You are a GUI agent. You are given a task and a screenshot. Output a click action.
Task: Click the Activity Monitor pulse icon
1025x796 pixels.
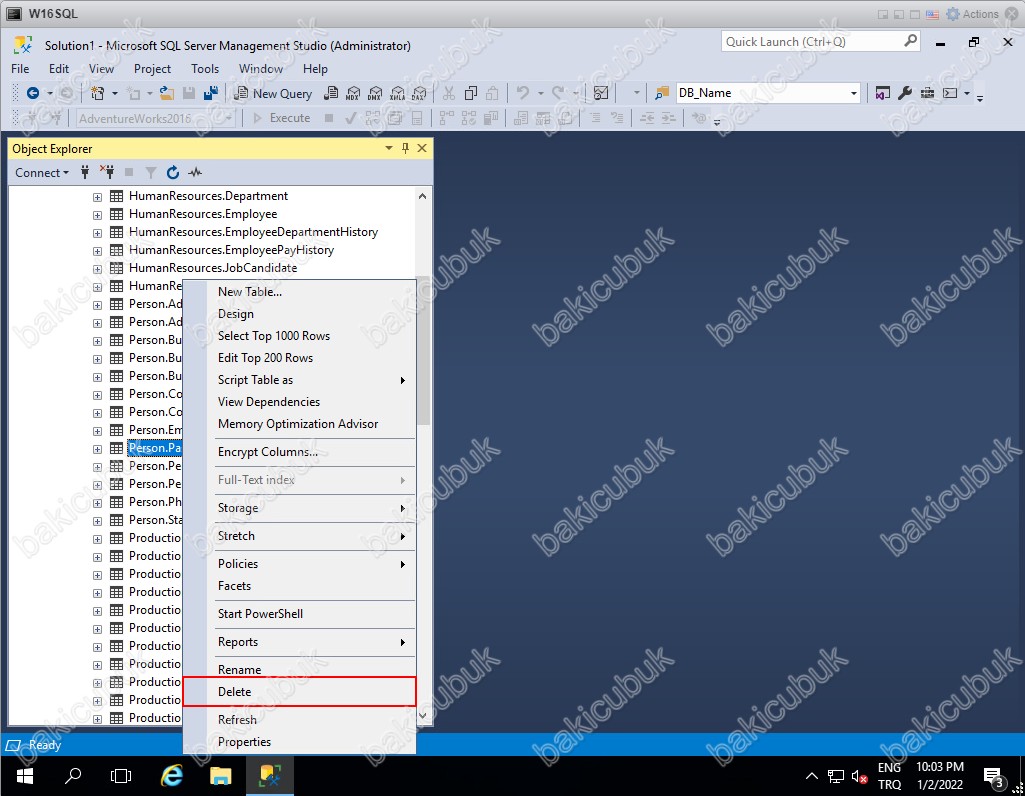coord(195,173)
